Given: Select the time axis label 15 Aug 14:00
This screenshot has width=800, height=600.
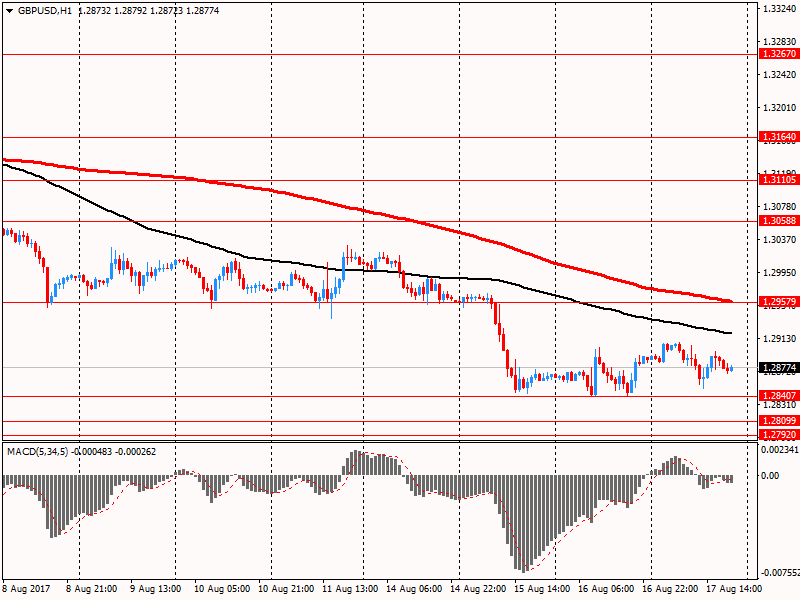Looking at the screenshot, I should coord(542,589).
